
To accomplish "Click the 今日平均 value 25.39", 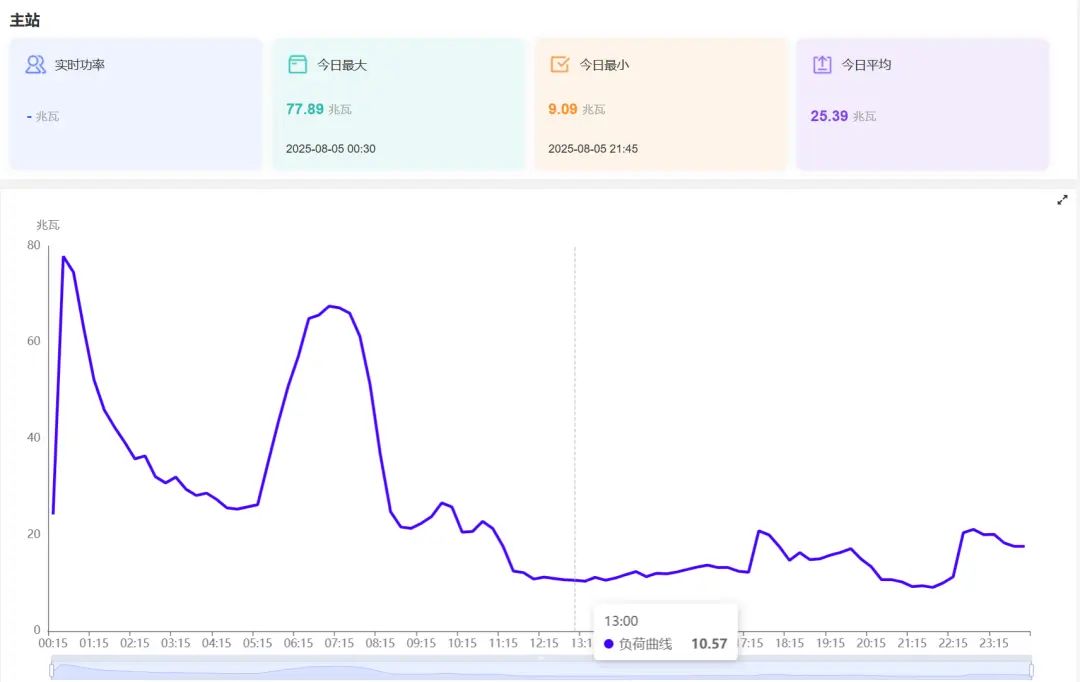I will tap(829, 116).
